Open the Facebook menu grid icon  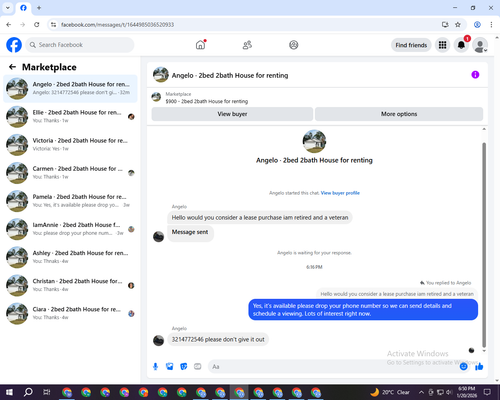(442, 45)
